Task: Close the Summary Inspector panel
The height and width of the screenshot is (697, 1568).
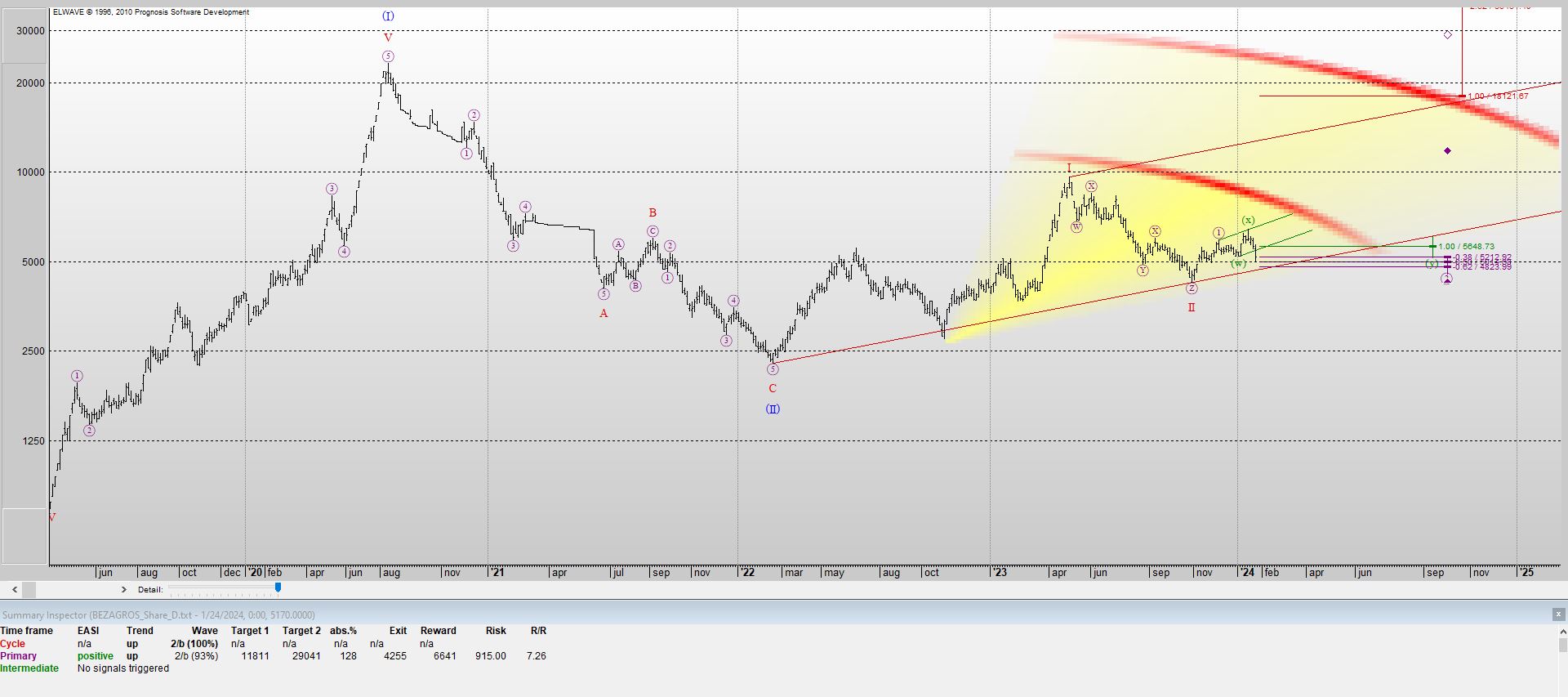Action: [1558, 614]
